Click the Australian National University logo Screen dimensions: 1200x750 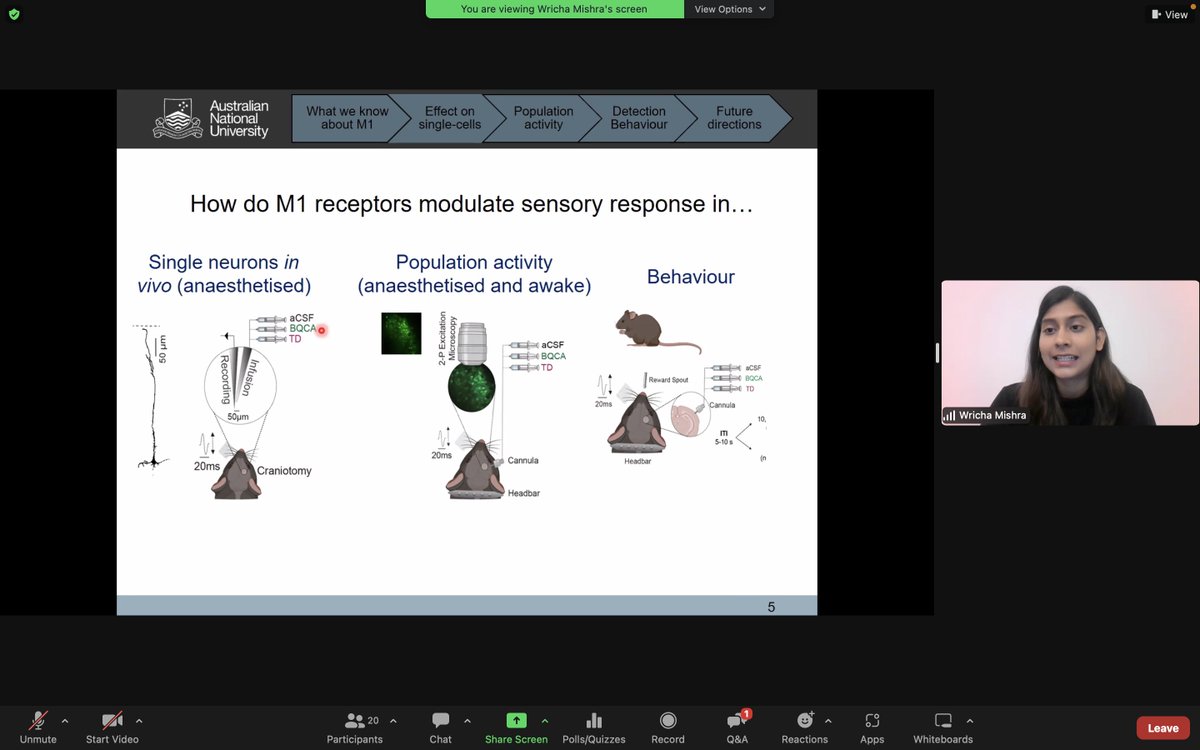(211, 118)
